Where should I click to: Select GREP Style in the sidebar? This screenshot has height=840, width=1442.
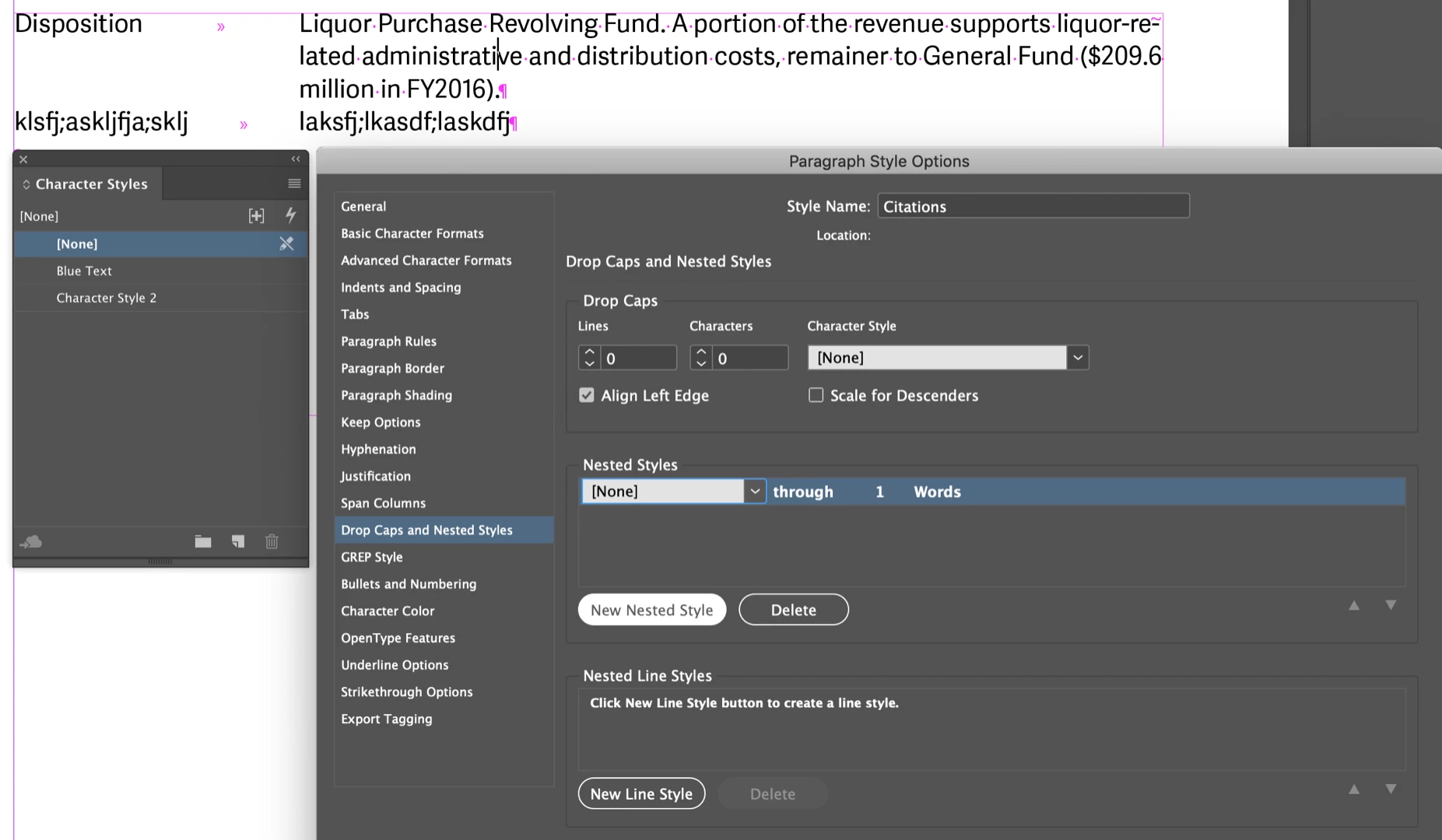[x=372, y=557]
